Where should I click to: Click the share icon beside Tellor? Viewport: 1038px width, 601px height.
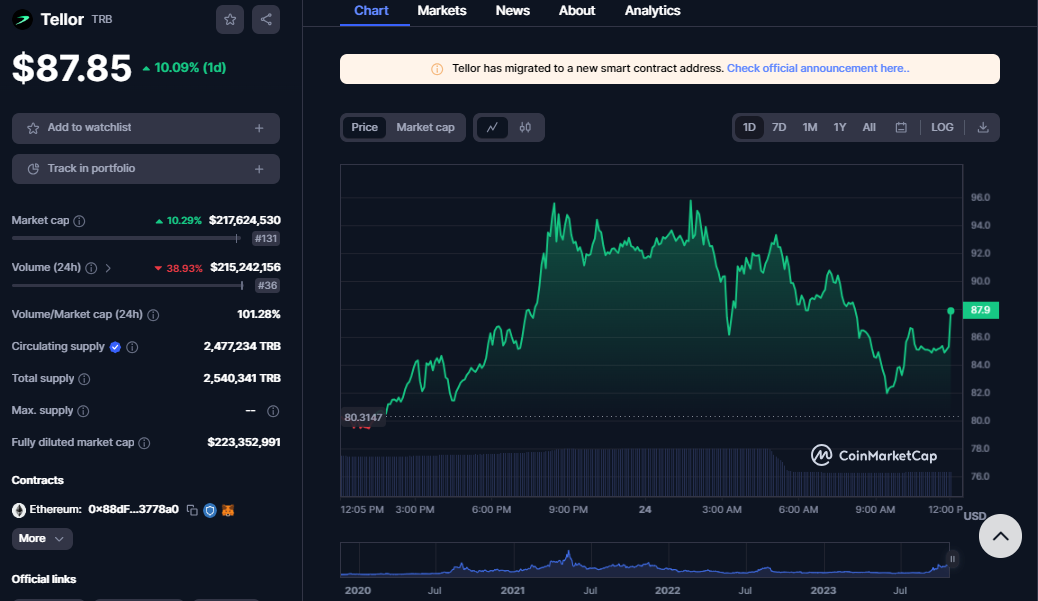(266, 19)
